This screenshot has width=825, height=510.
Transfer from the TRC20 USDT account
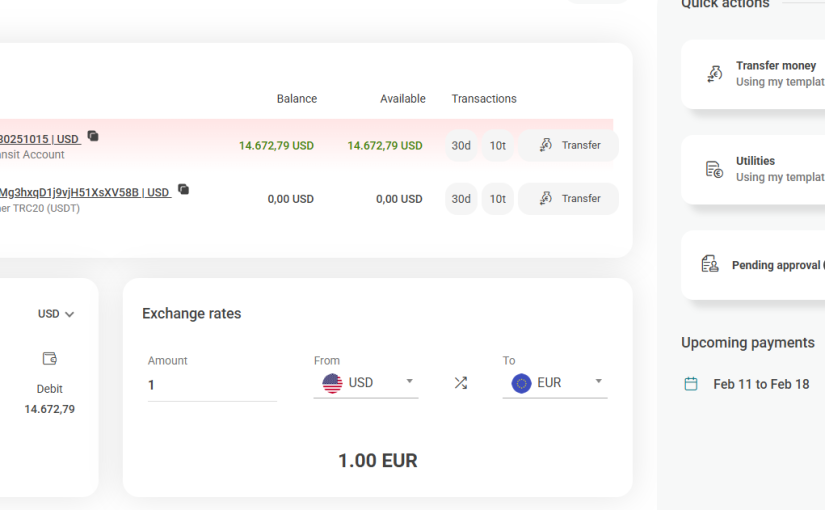tap(568, 198)
